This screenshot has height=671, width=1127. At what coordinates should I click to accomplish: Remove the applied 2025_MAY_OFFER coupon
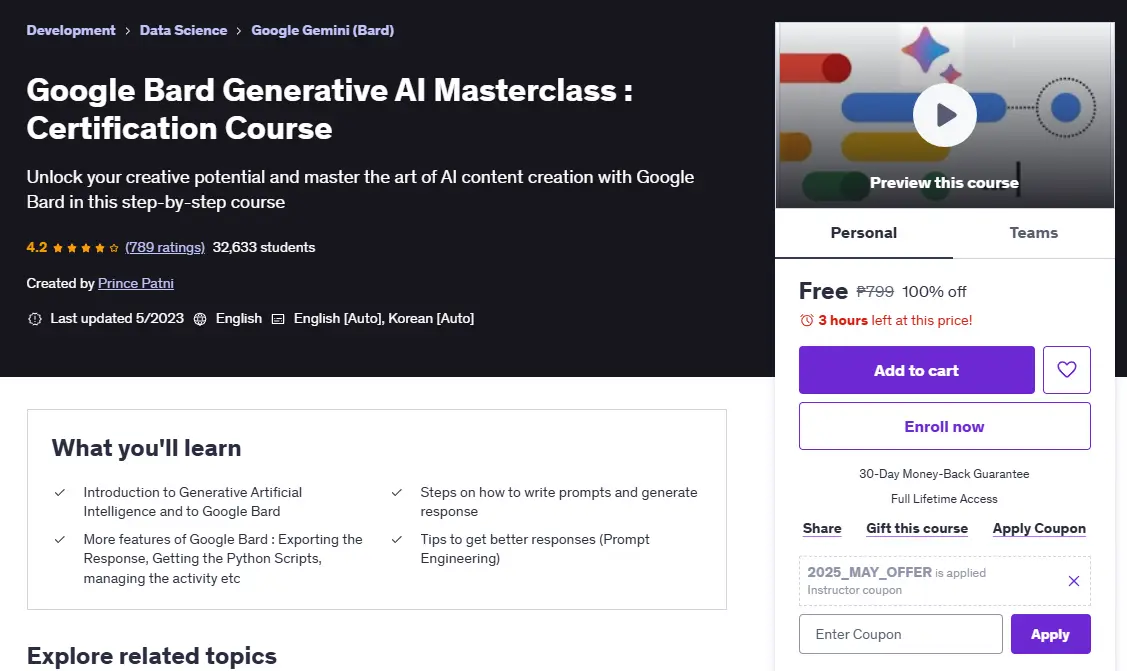tap(1074, 580)
